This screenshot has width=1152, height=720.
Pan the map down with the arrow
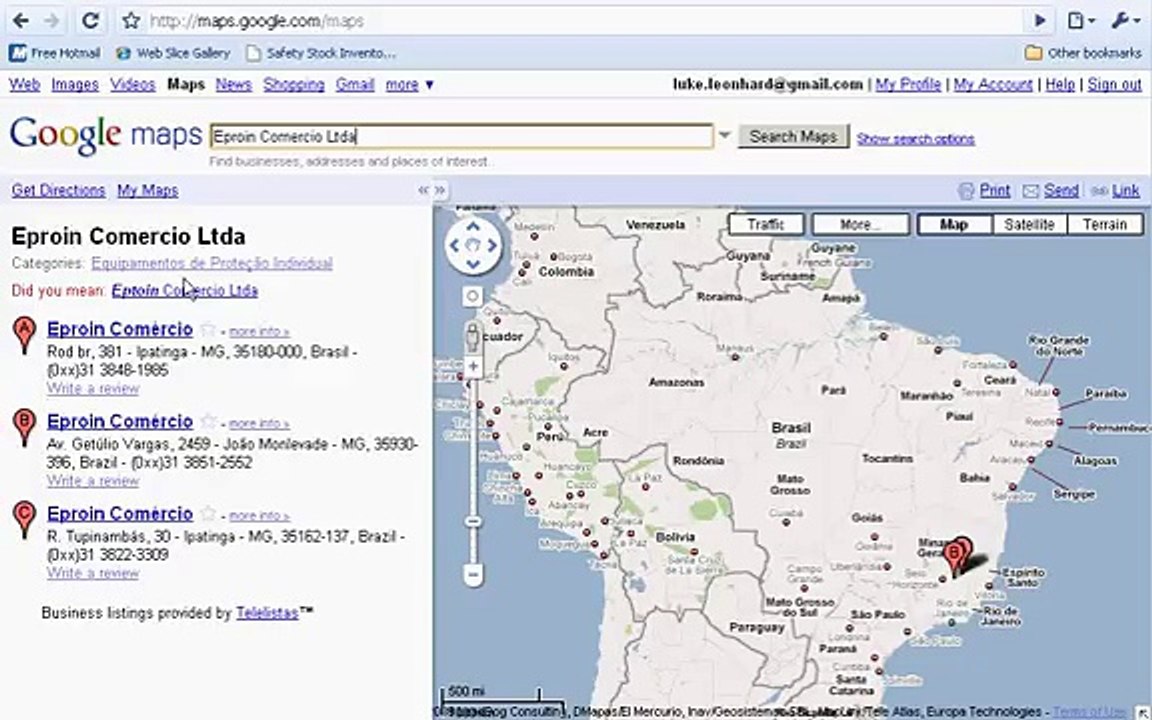[473, 264]
